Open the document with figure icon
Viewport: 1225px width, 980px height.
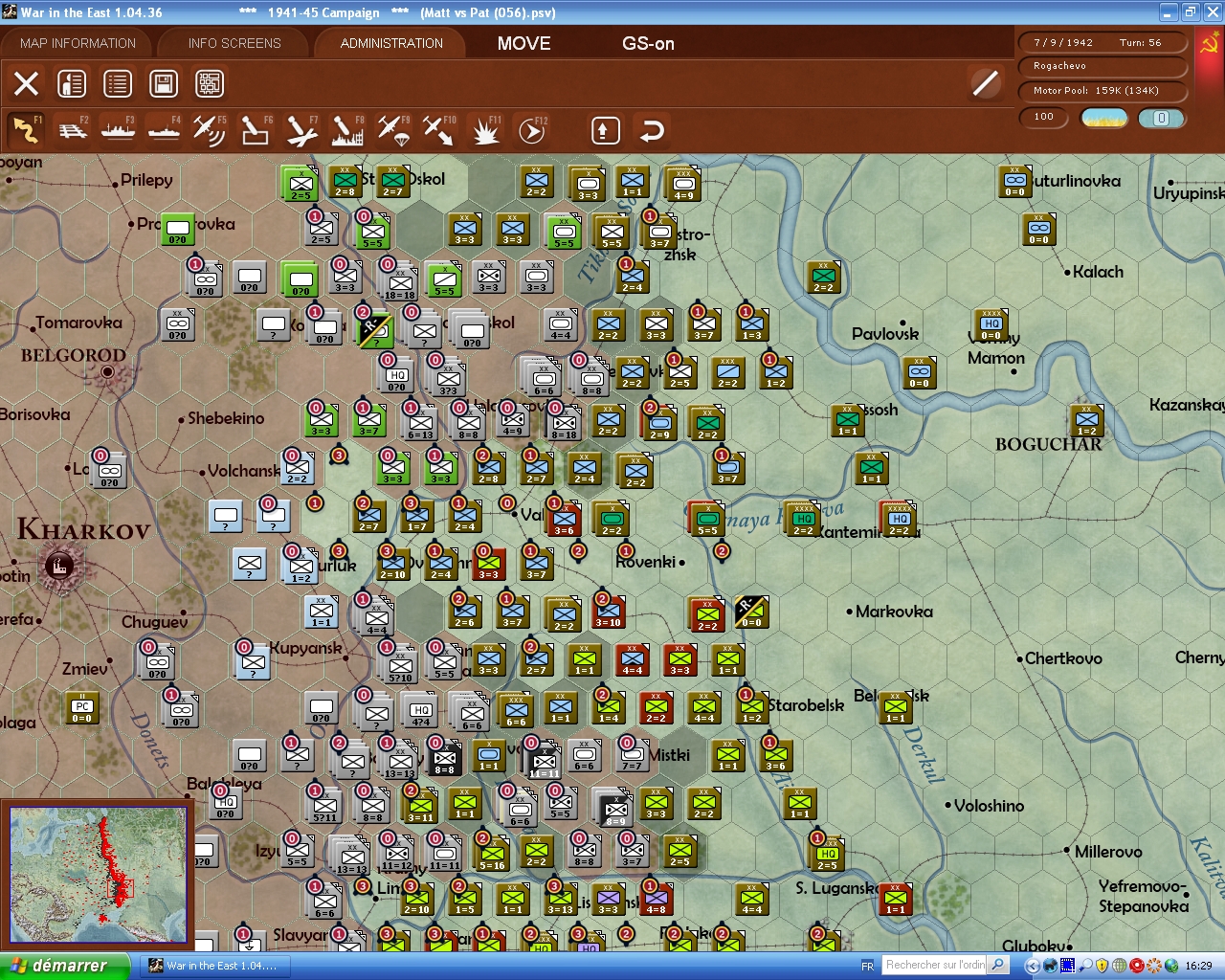click(72, 83)
